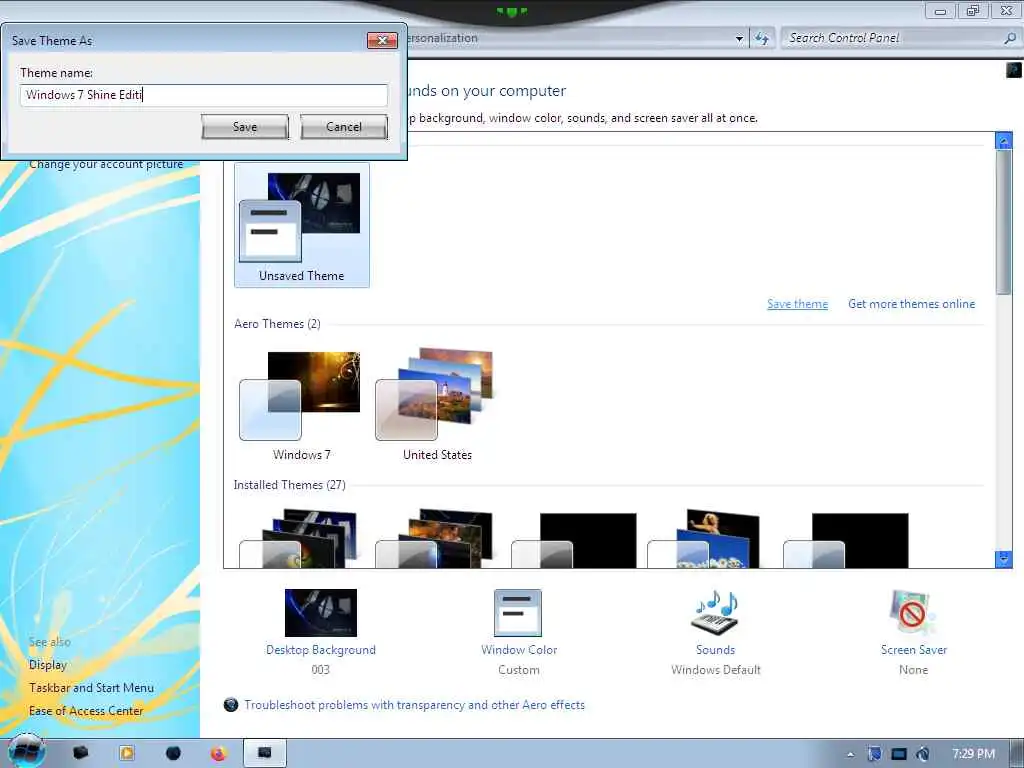The width and height of the screenshot is (1024, 768).
Task: Click the themes list scrollbar thumb
Action: (1003, 222)
